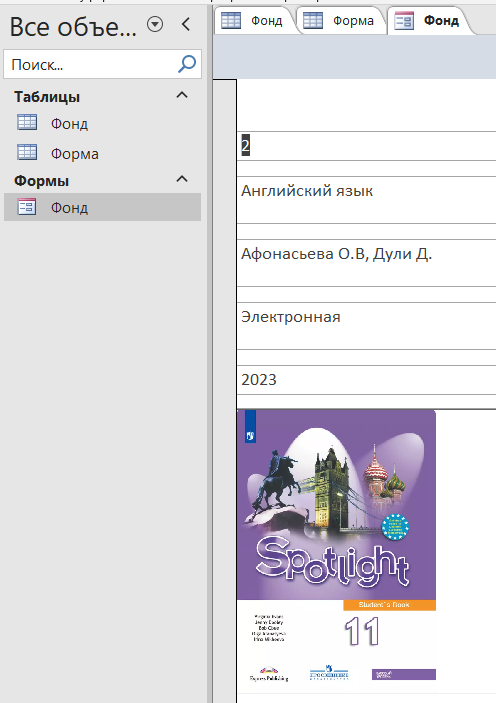Click the Форма table icon in navigation pane
496x703 pixels.
(27, 152)
